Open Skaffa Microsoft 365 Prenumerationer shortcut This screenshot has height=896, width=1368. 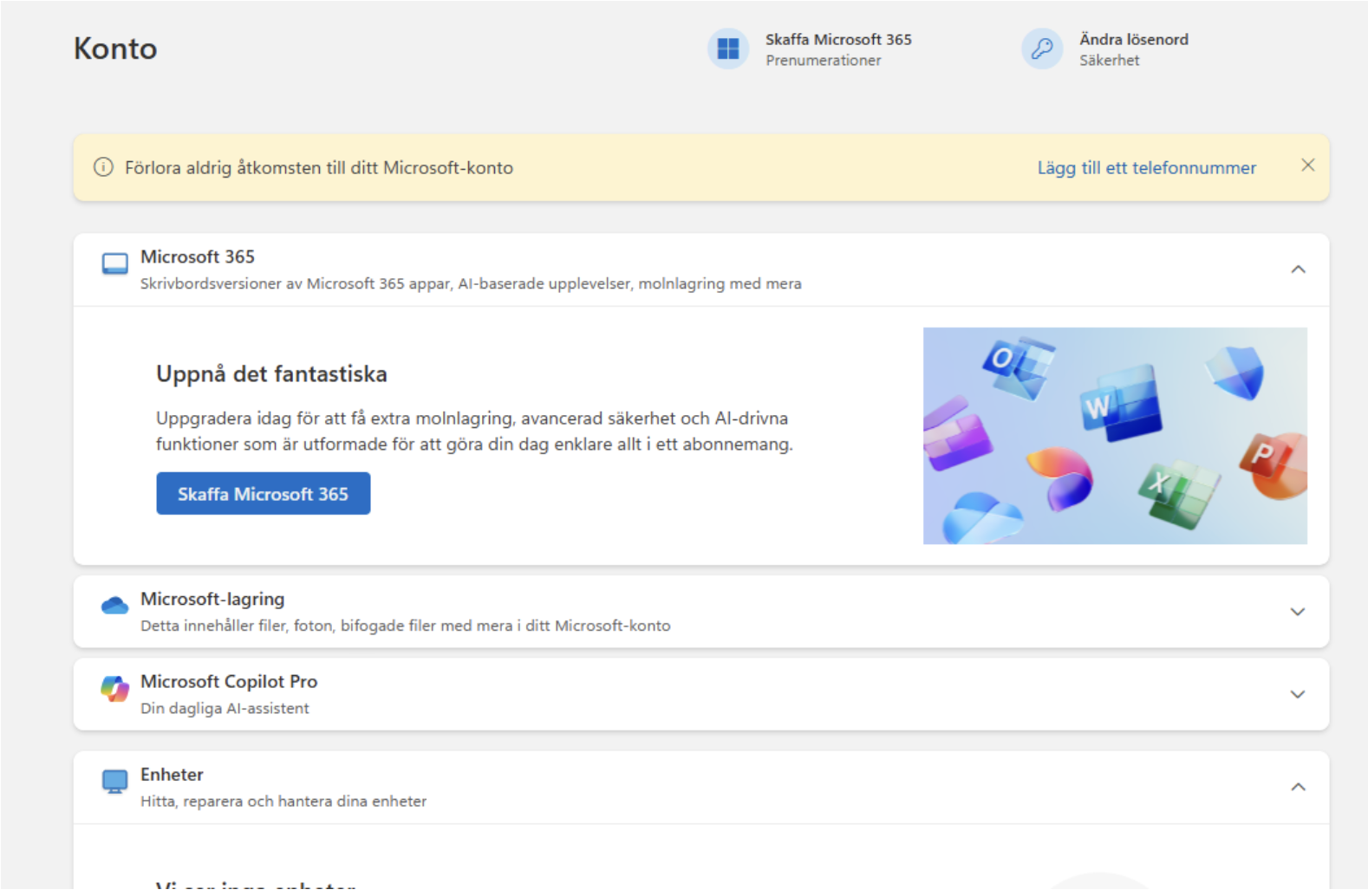click(x=811, y=49)
